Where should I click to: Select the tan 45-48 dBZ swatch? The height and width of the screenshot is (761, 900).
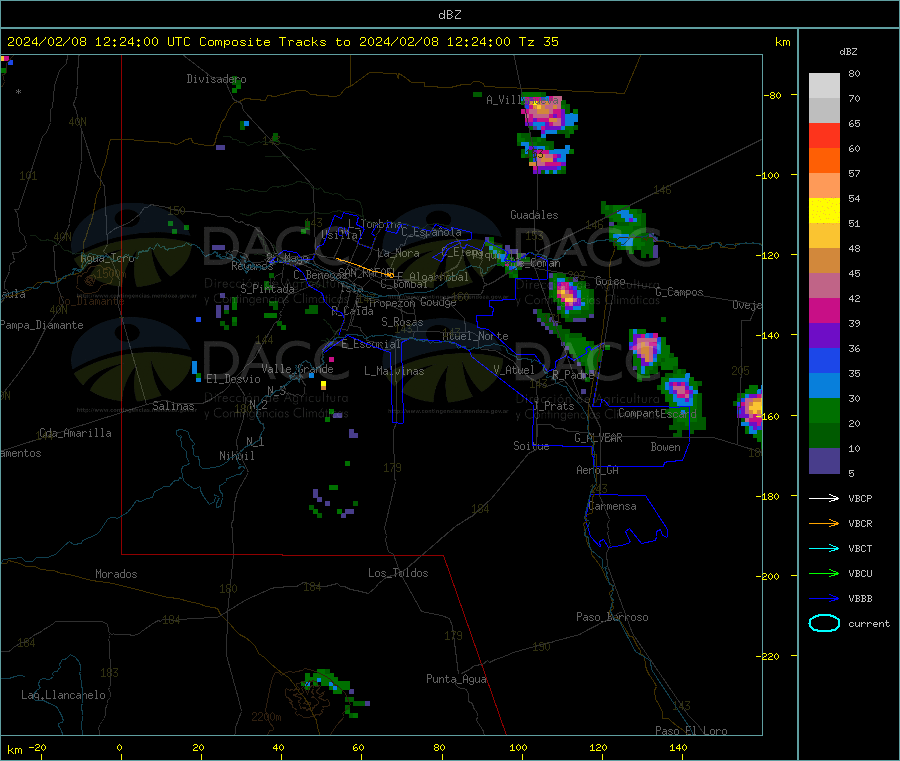pyautogui.click(x=824, y=261)
